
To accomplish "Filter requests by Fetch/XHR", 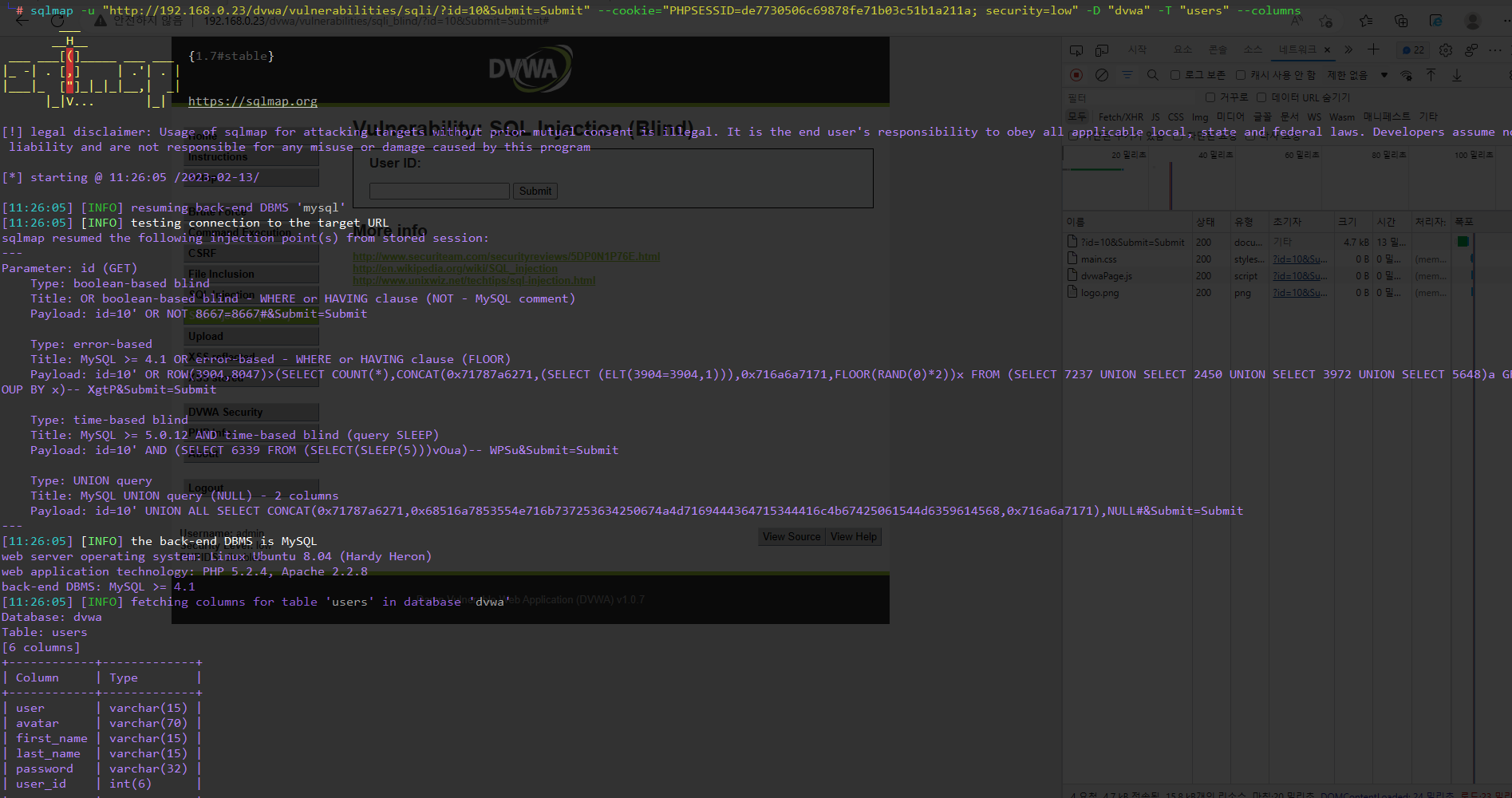I will click(1120, 117).
